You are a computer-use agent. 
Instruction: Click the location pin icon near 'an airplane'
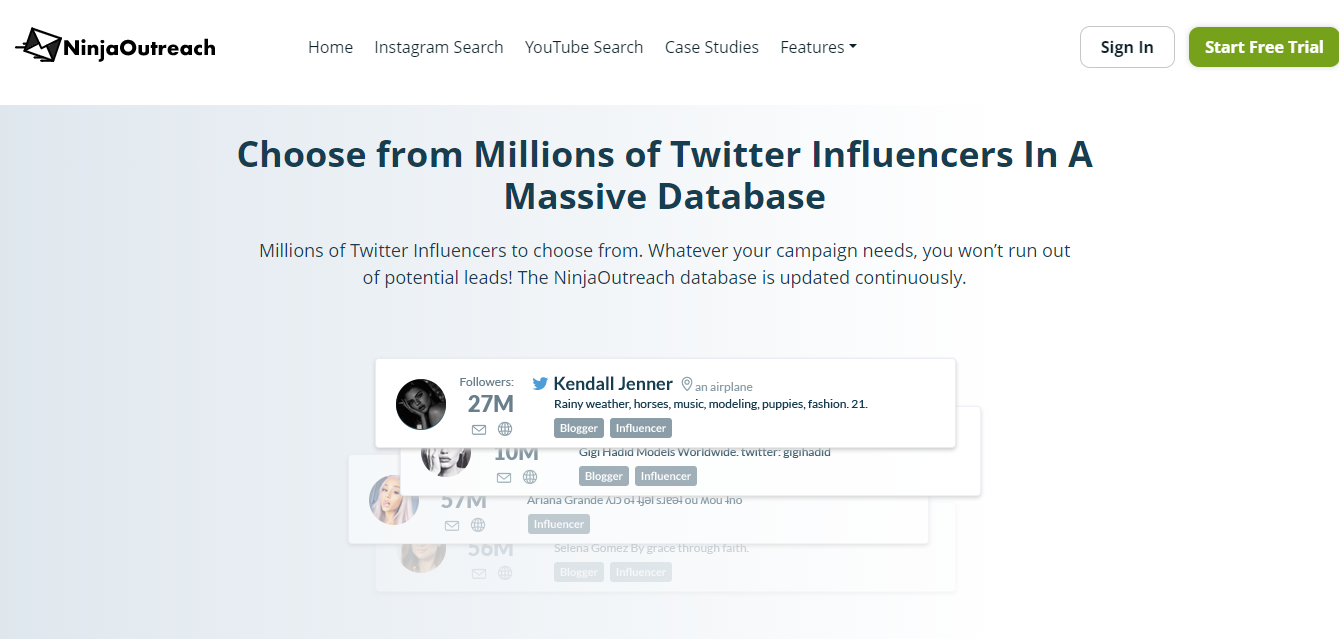[x=687, y=384]
